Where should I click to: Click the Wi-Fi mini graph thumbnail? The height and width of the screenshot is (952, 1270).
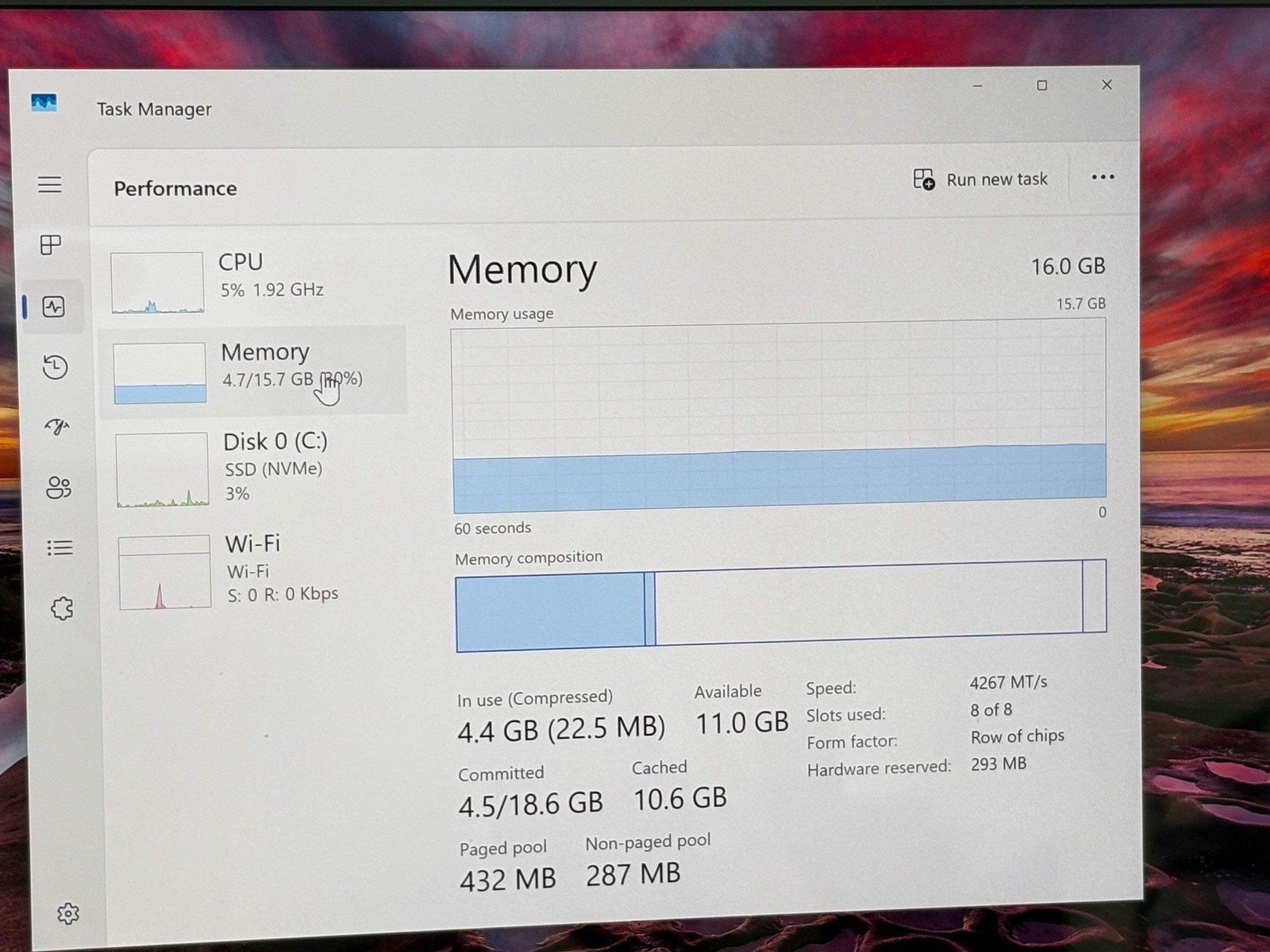[165, 572]
